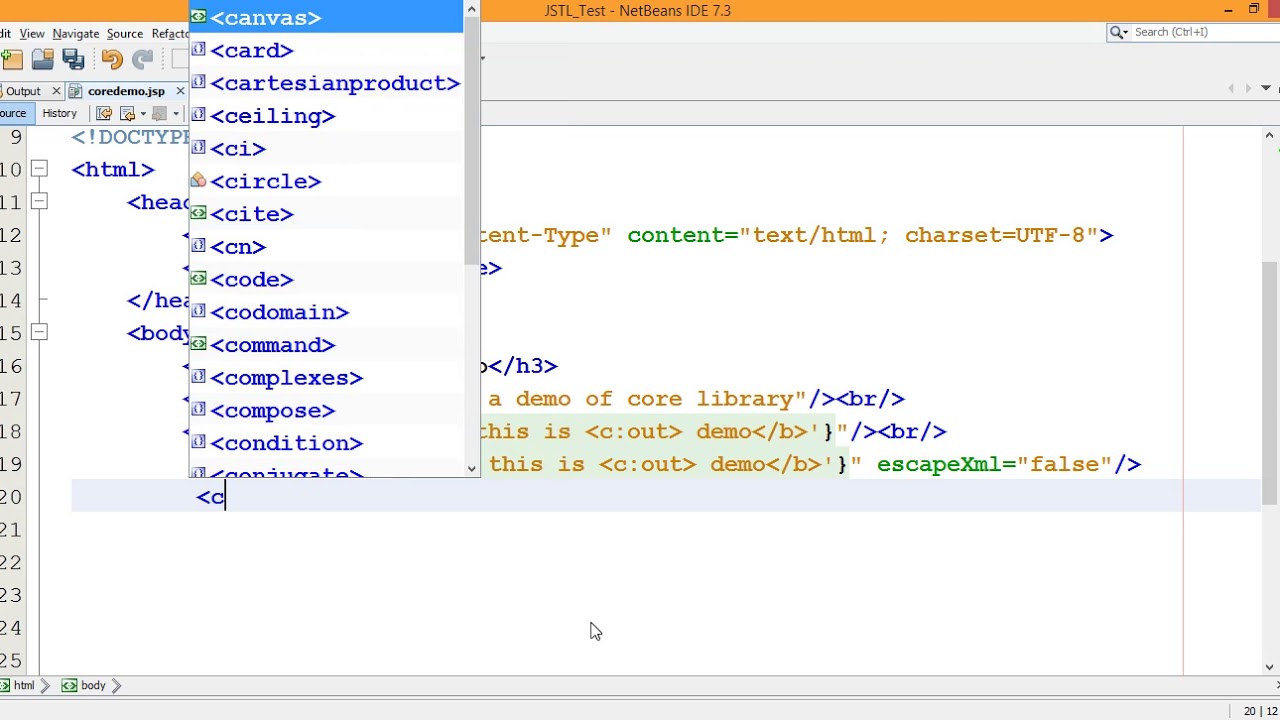
Task: Collapse the html tag fold on line 10
Action: tap(38, 169)
